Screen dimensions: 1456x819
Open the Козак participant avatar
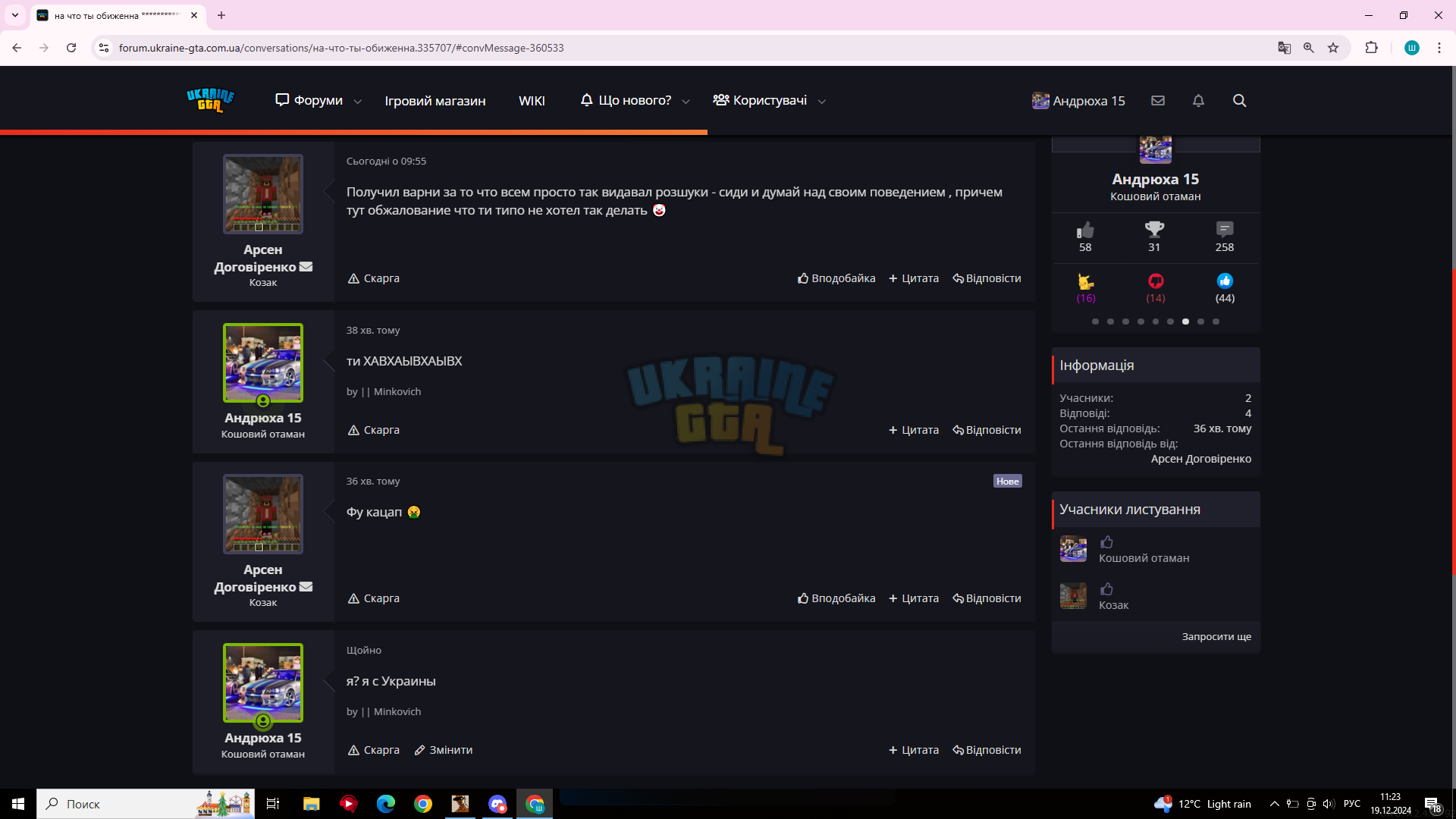click(1073, 595)
